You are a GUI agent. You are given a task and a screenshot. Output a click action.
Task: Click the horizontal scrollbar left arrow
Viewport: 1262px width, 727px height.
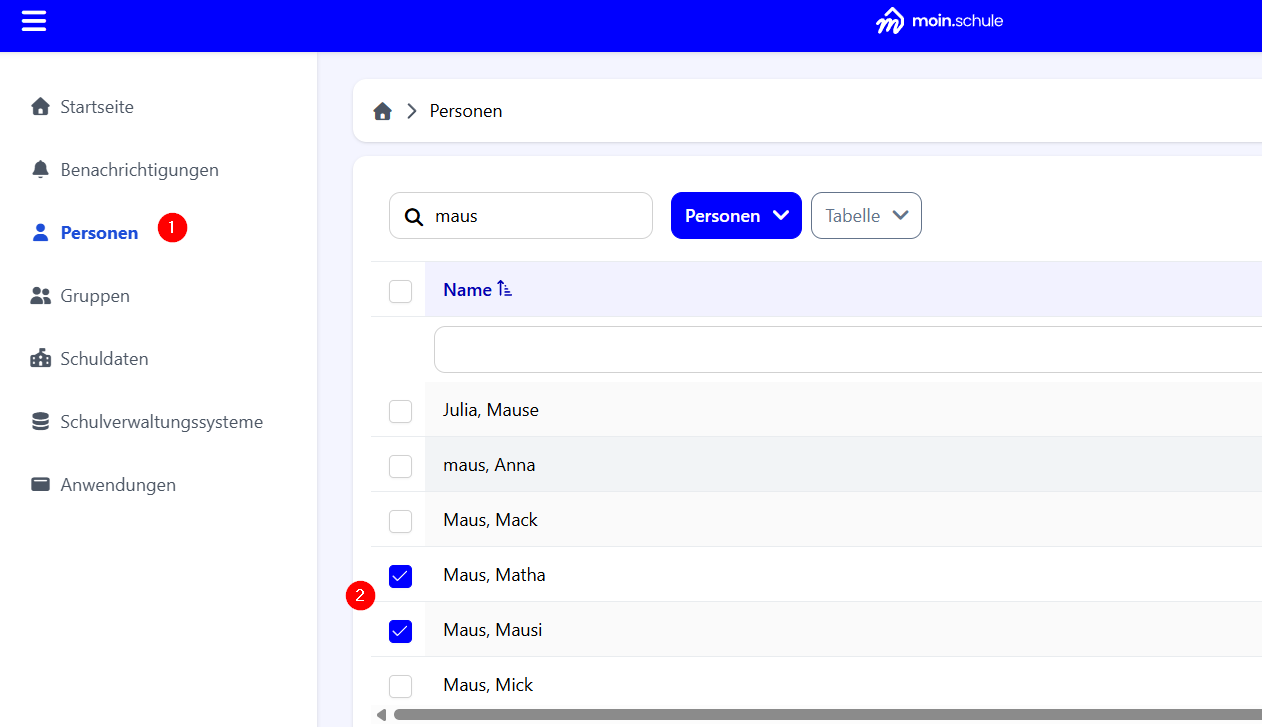(x=381, y=715)
